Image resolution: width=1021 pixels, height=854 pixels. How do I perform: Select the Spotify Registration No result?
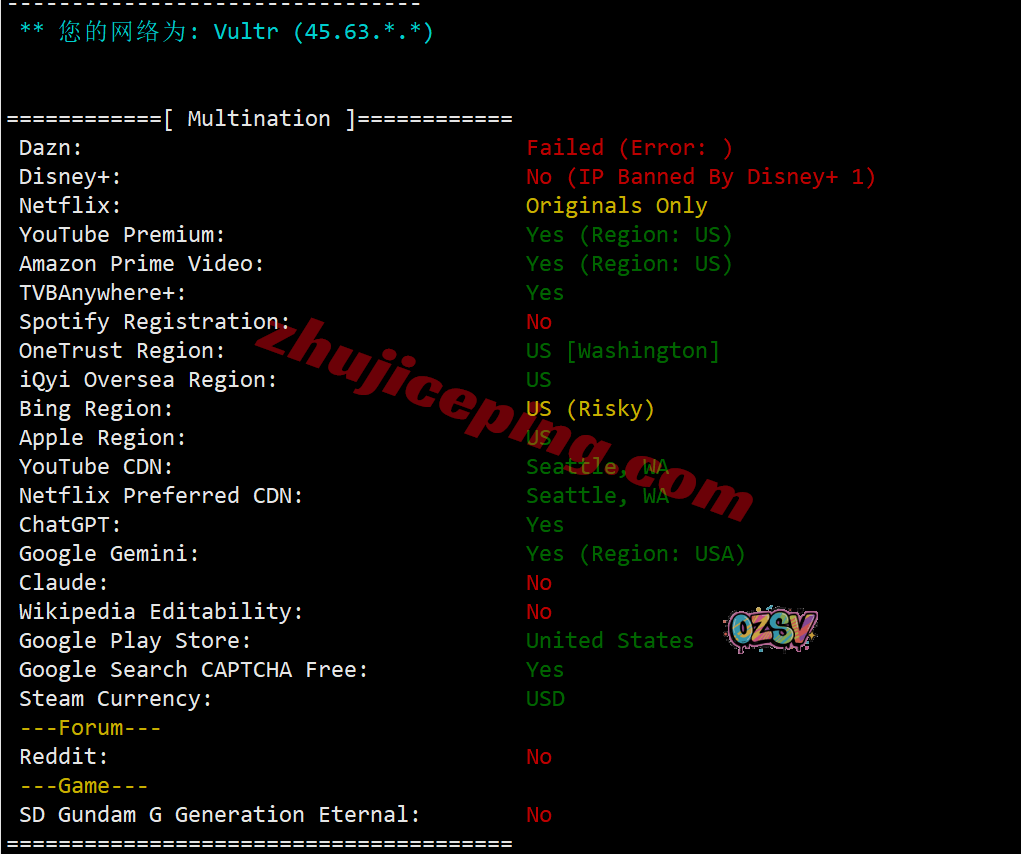tap(539, 322)
